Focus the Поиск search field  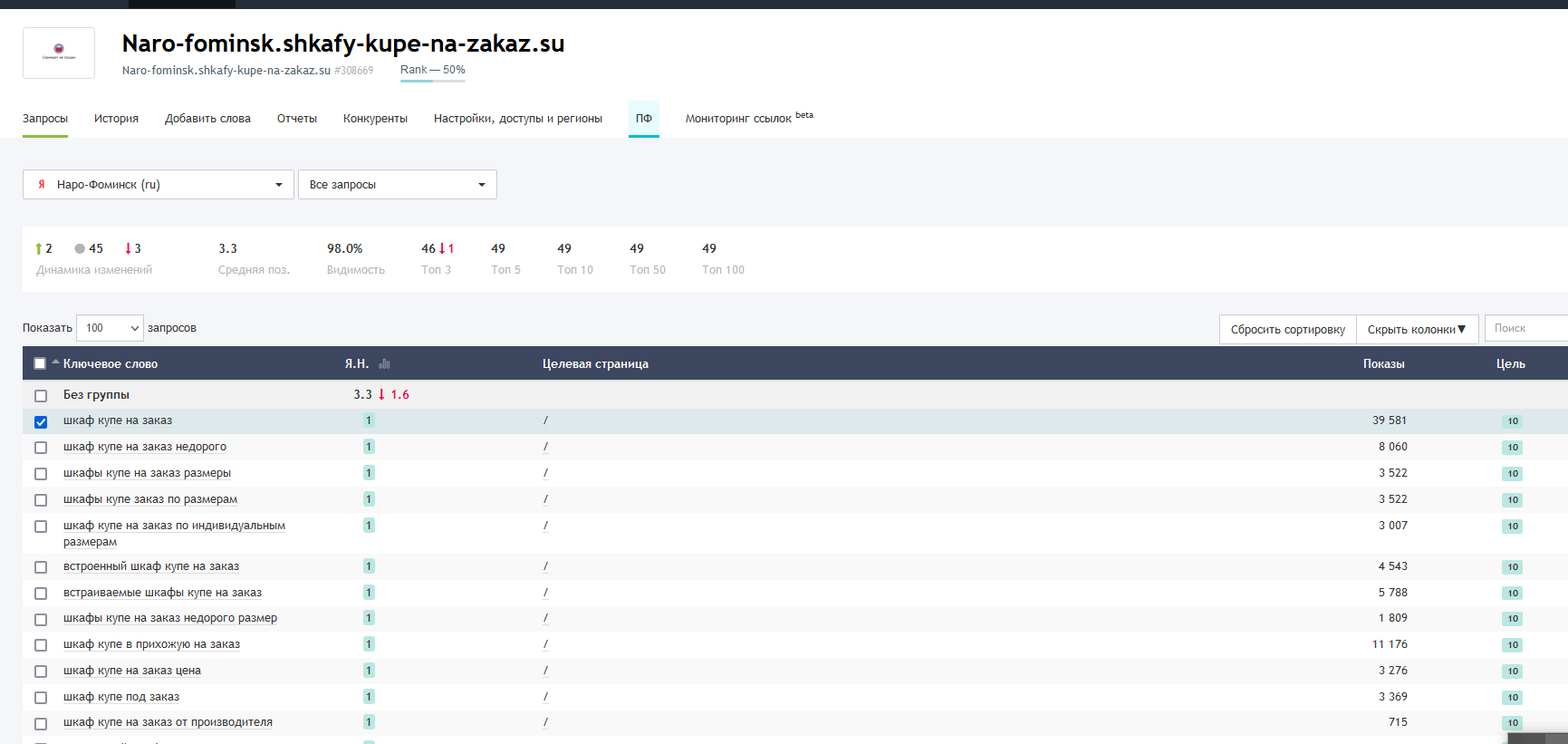point(1526,328)
